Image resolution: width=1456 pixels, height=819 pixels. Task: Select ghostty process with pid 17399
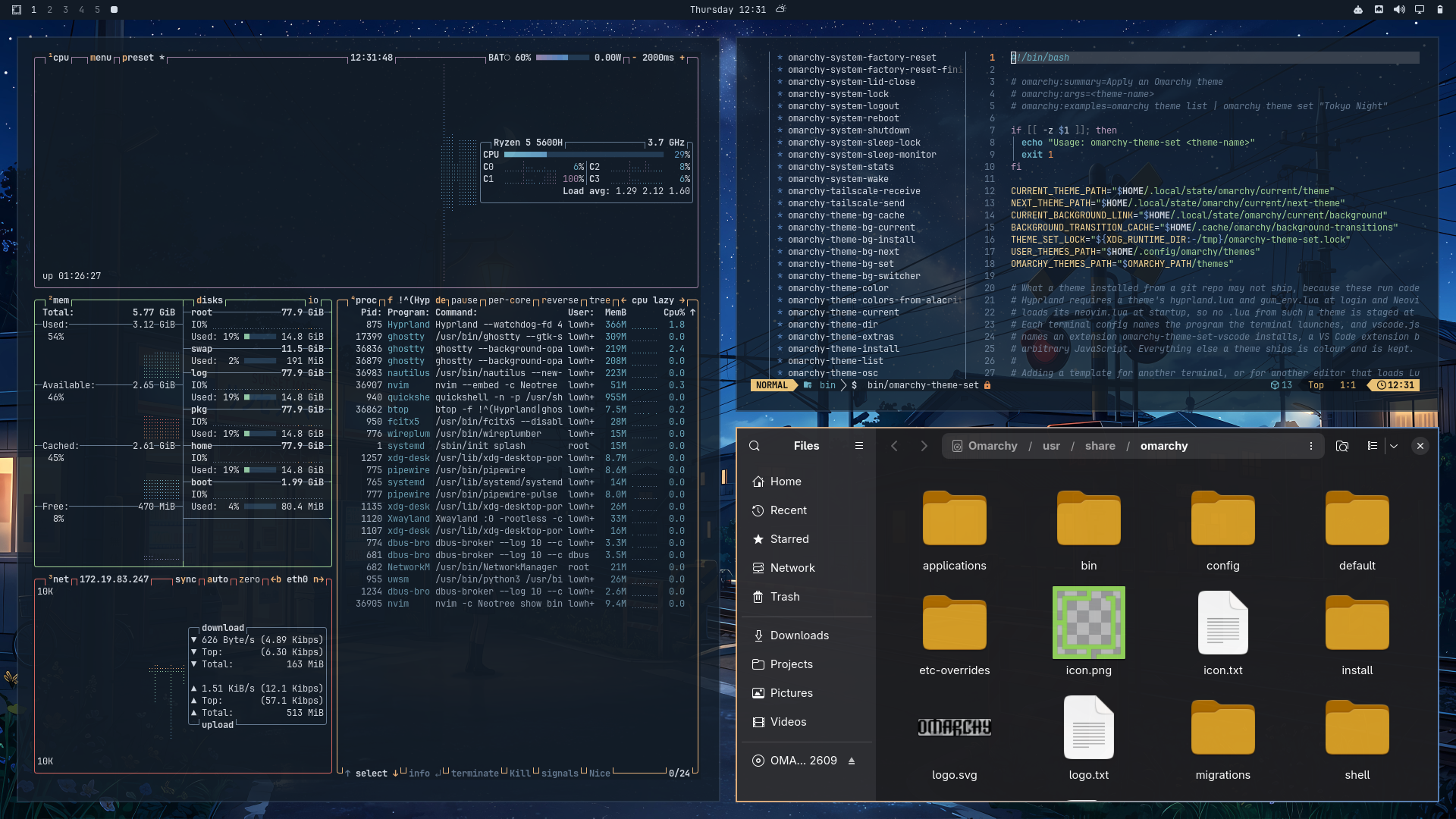pyautogui.click(x=519, y=337)
